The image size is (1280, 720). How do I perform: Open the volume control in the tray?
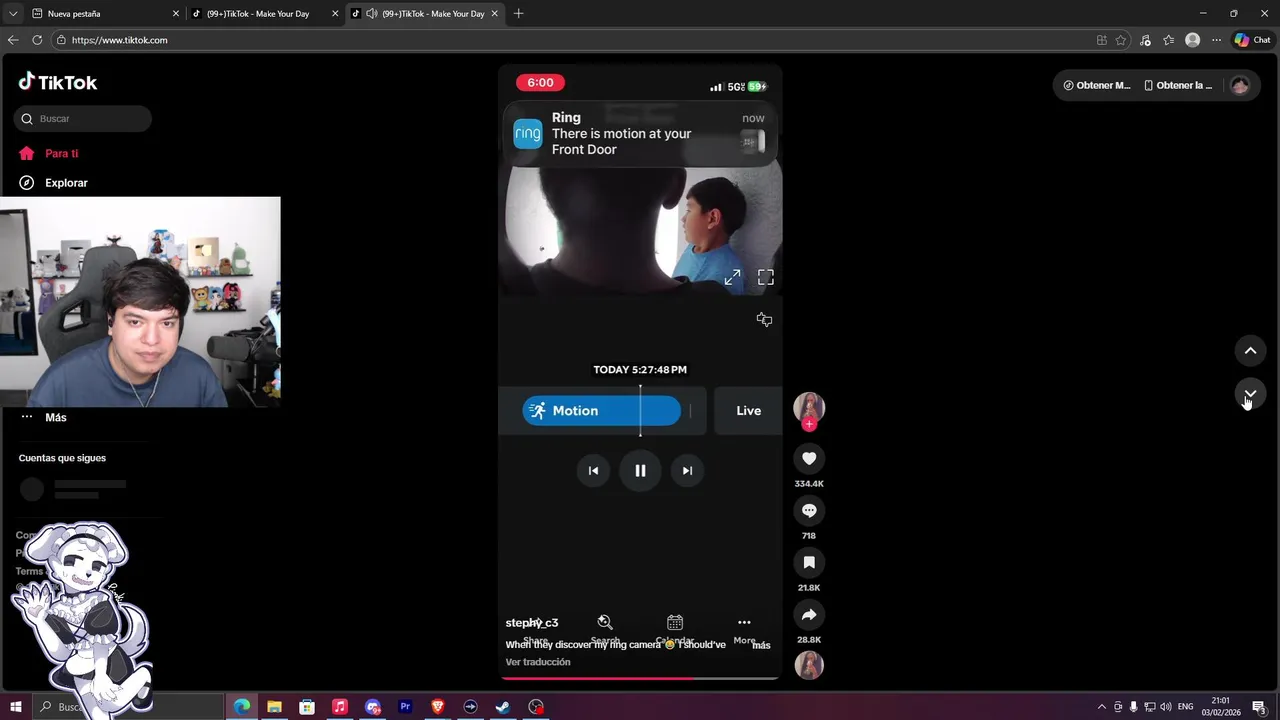click(1166, 707)
